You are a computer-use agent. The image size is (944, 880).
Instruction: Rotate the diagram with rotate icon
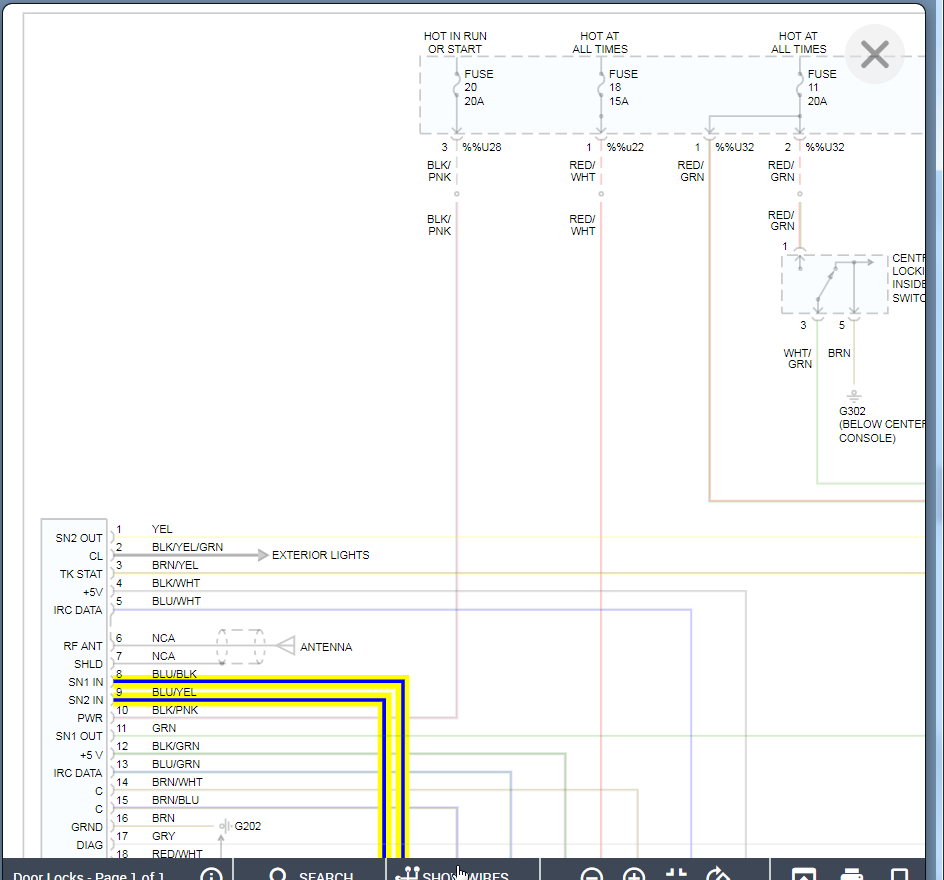click(718, 876)
